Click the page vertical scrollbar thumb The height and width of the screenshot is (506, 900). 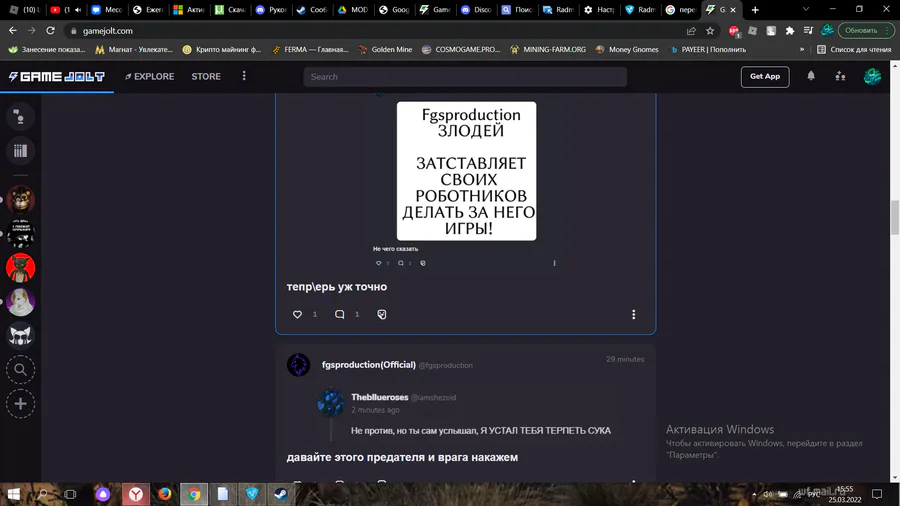(894, 217)
